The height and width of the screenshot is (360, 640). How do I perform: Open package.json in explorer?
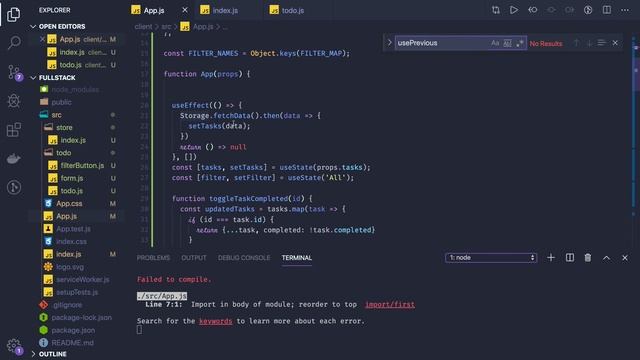(73, 330)
